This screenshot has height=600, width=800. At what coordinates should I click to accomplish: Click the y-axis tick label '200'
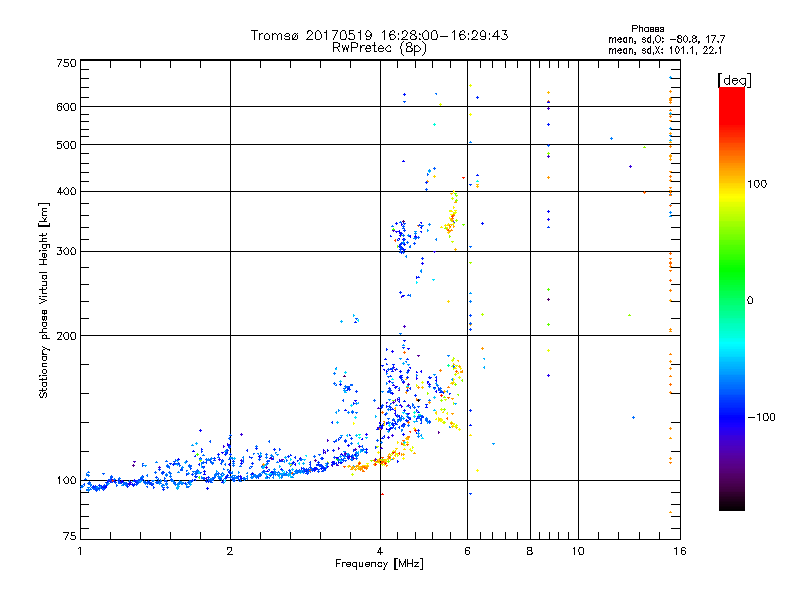click(66, 336)
